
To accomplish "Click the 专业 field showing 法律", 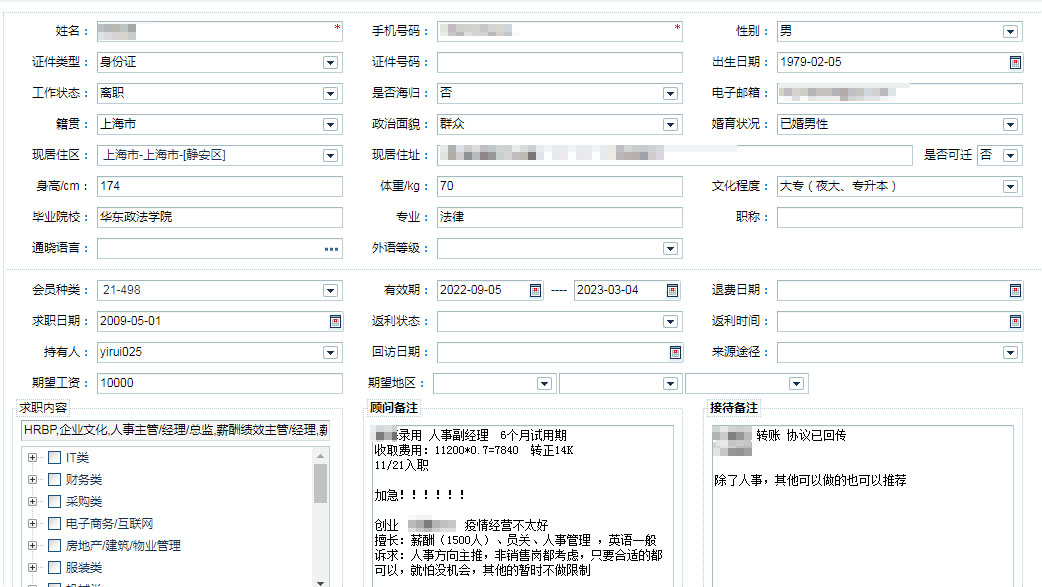I will 560,217.
